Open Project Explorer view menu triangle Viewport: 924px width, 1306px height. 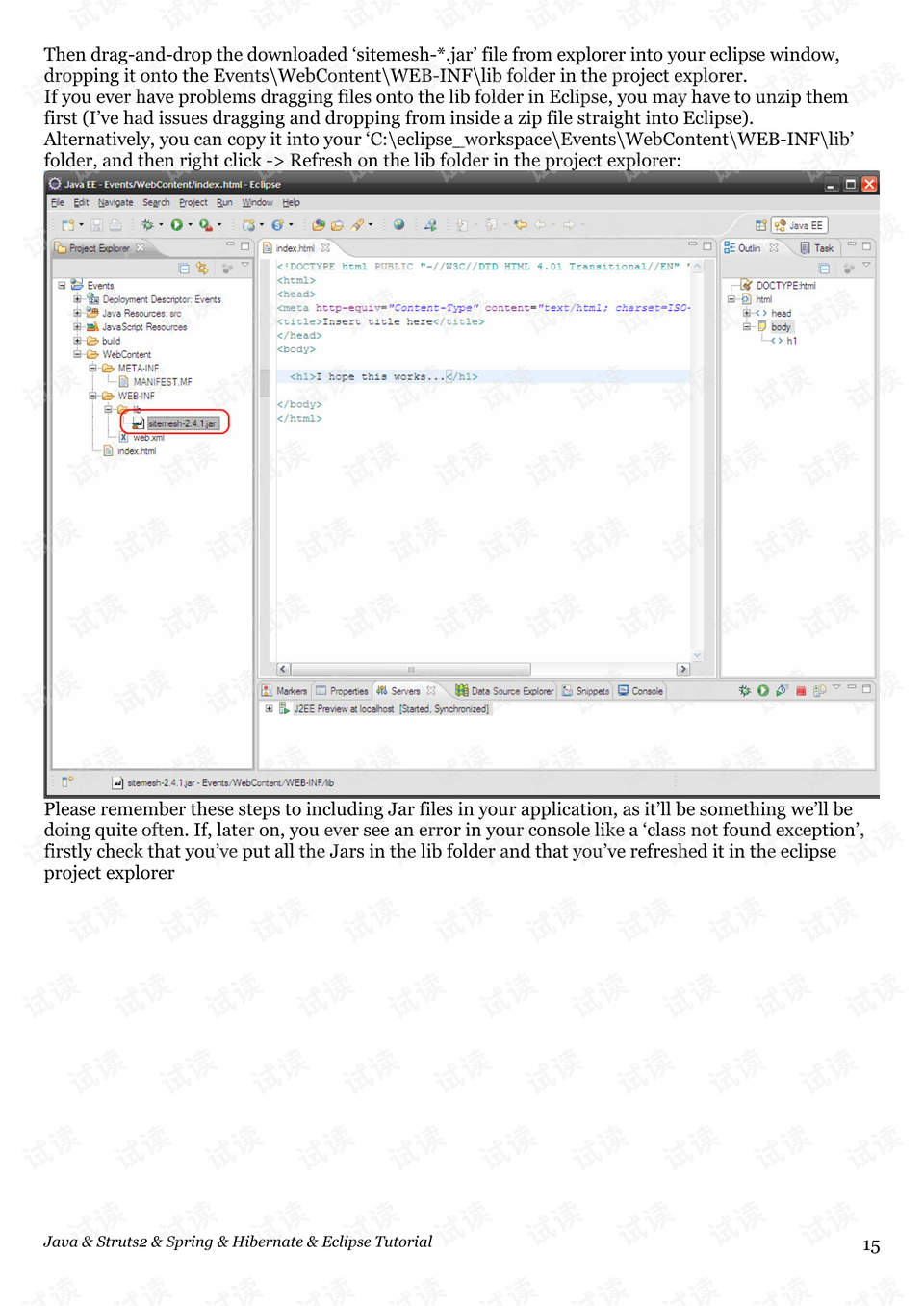pos(245,266)
